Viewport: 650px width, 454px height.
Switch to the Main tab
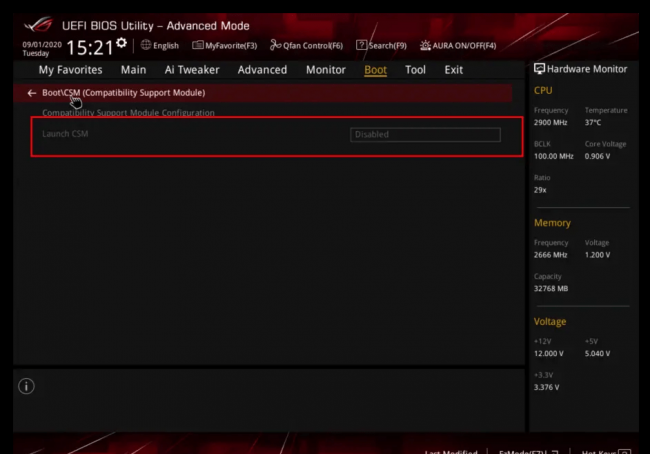133,70
